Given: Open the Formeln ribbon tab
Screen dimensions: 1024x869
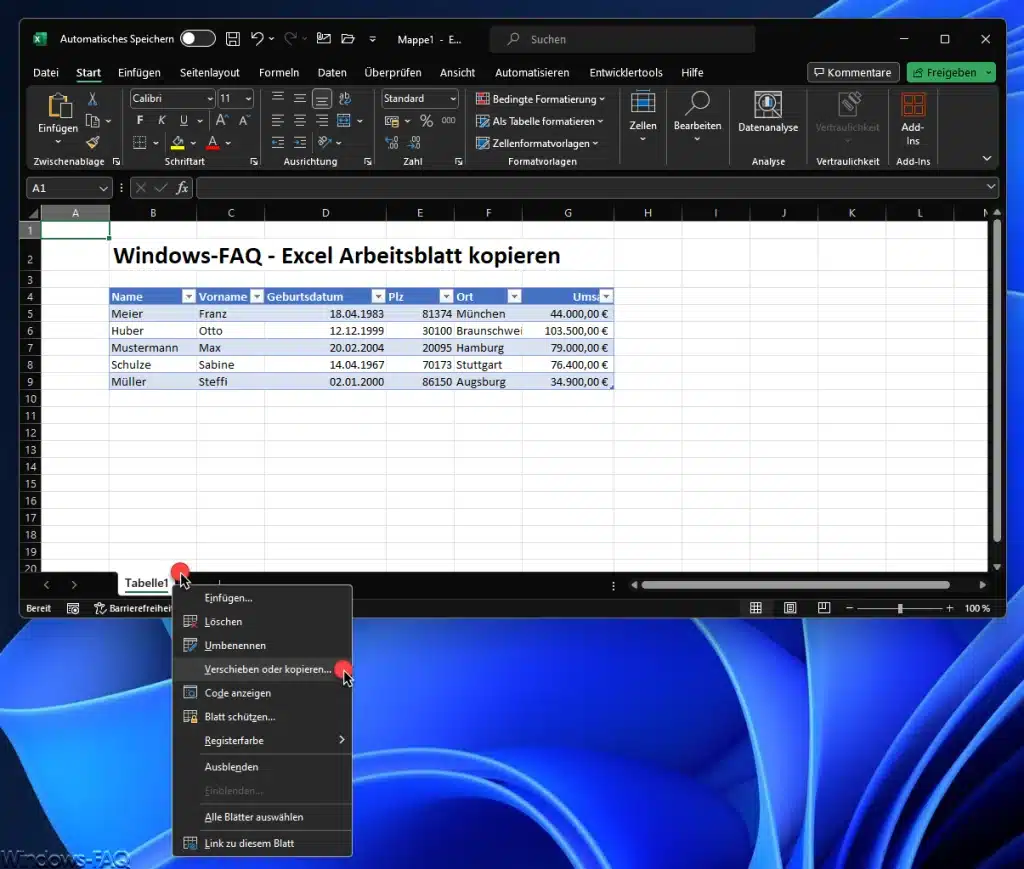Looking at the screenshot, I should click(x=279, y=72).
